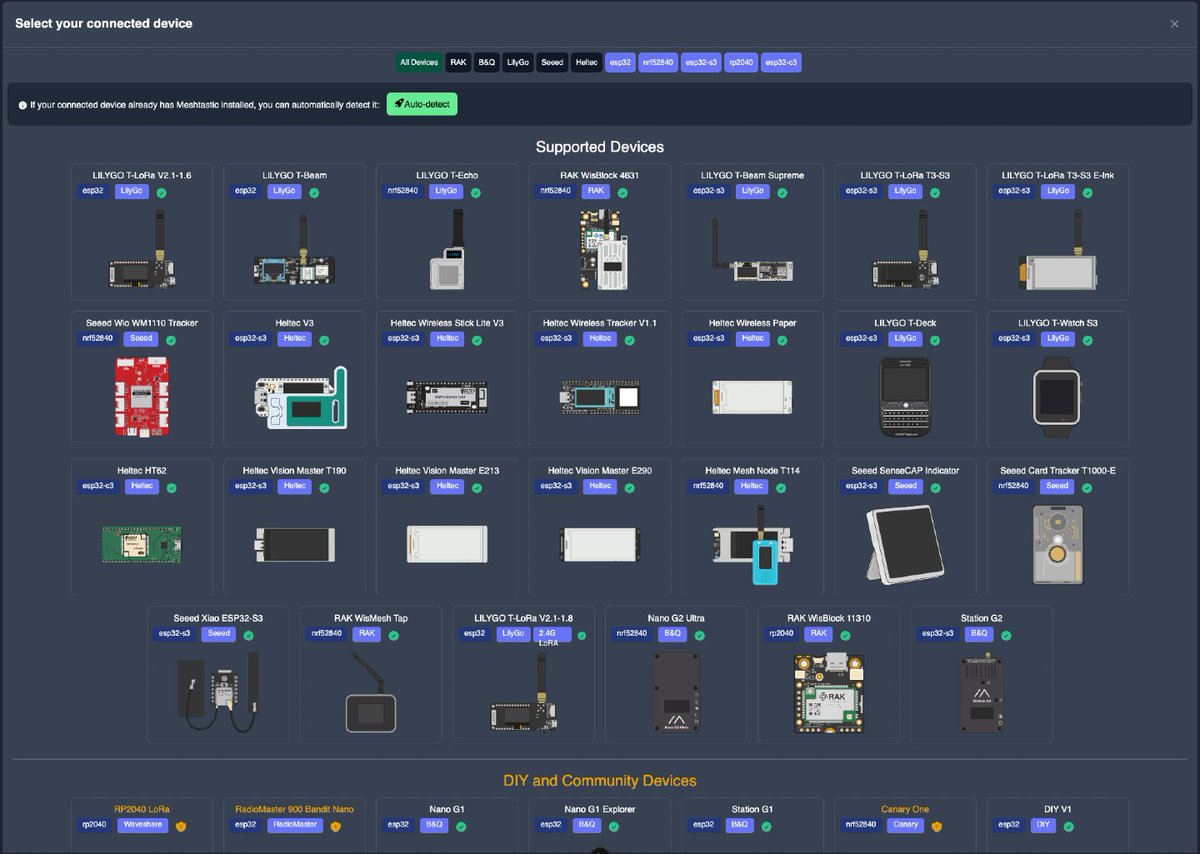Click the 2.4G LoRa tag on T-LoRa V2.1-1.8
The height and width of the screenshot is (854, 1200).
[x=552, y=637]
